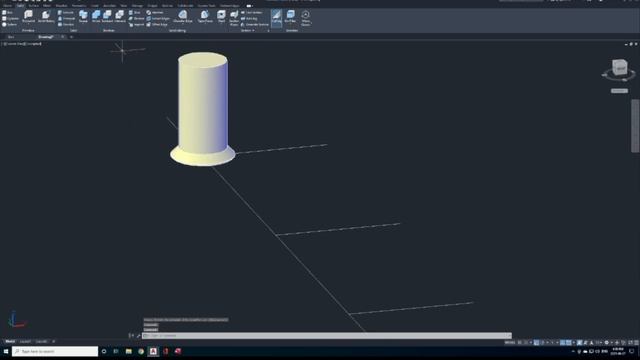The image size is (640, 360).
Task: Select the Sphere primitive tool
Action: tap(9, 24)
